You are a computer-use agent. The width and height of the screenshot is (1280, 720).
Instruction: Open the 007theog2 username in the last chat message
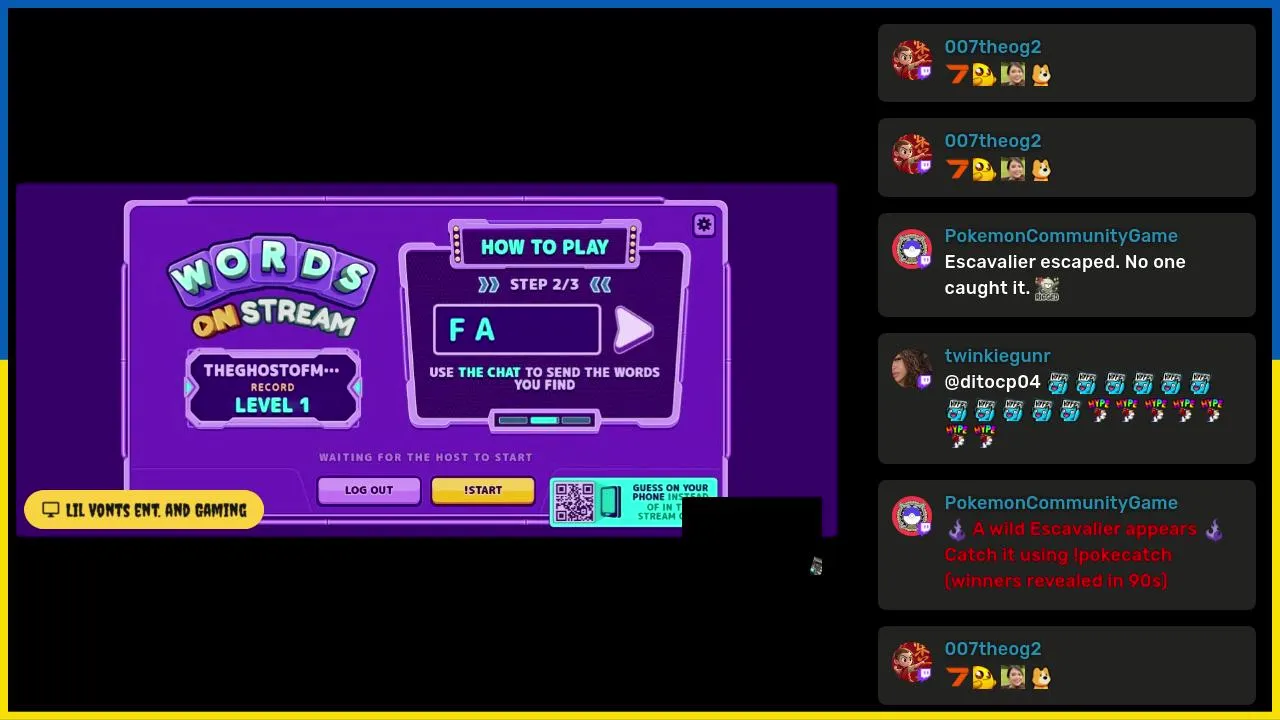click(993, 649)
